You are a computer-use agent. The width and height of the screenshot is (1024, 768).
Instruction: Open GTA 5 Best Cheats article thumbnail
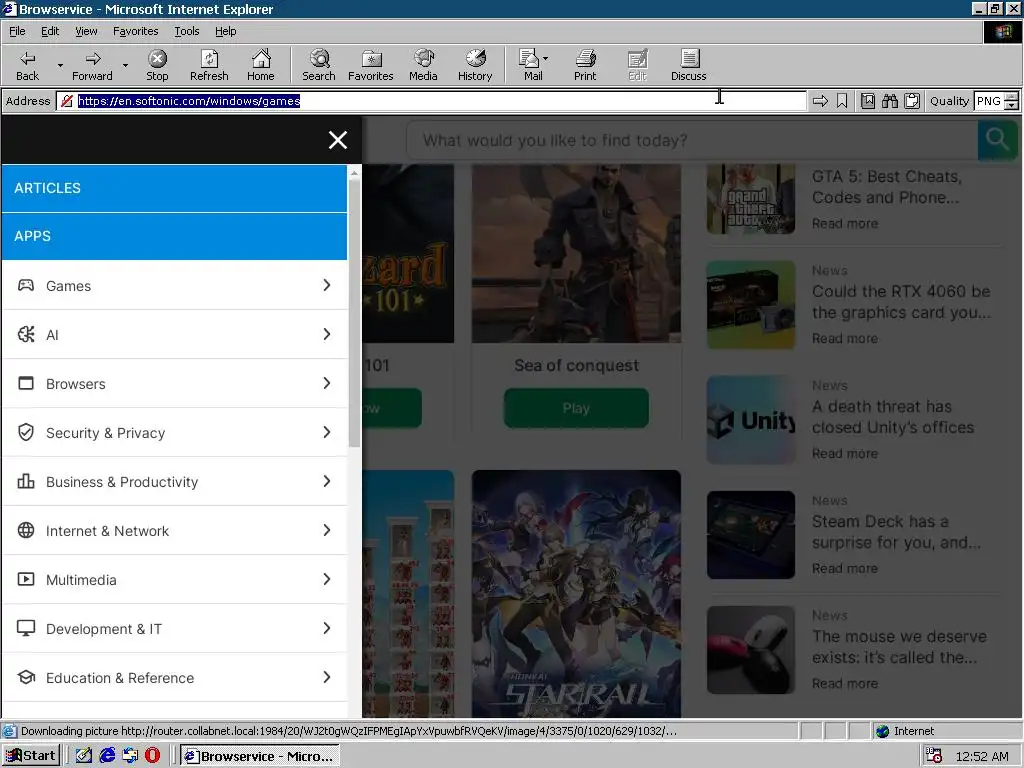coord(751,199)
